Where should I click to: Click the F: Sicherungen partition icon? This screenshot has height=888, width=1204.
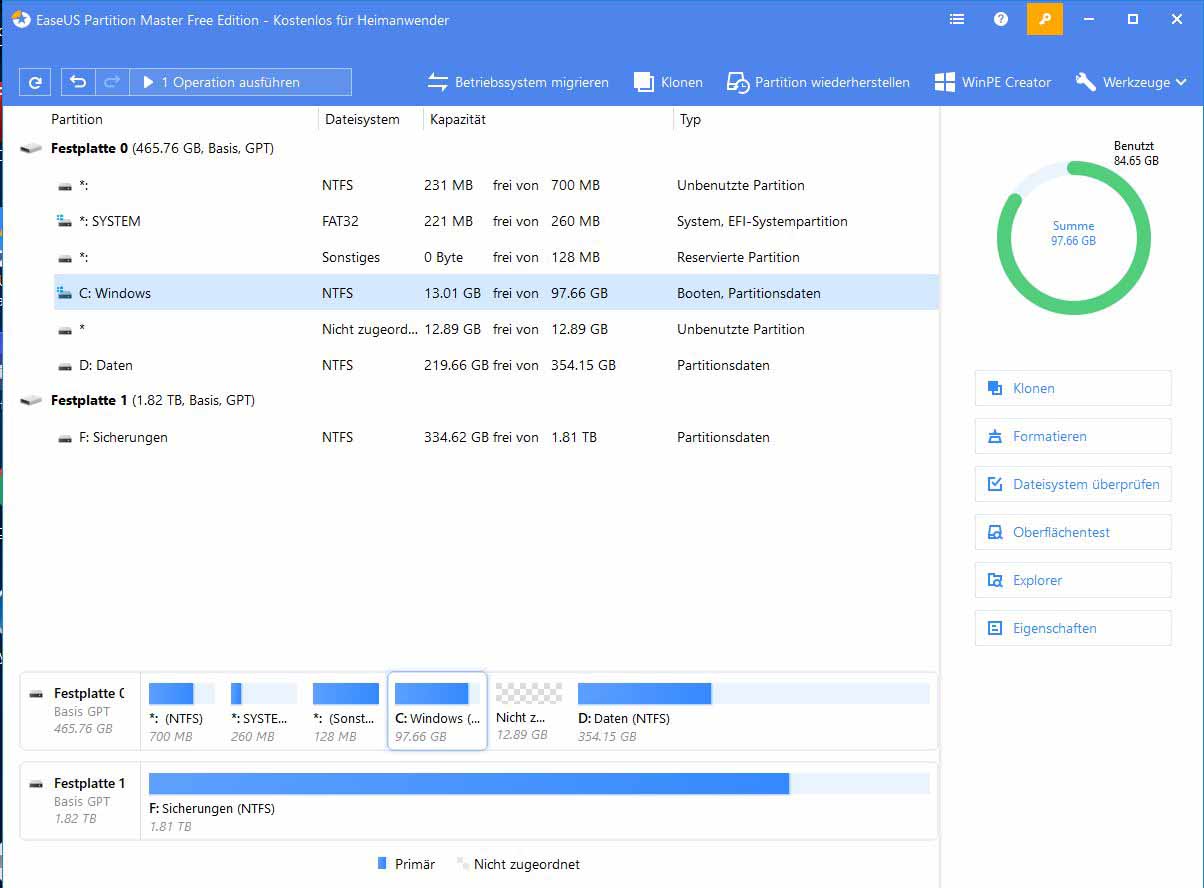tap(65, 438)
